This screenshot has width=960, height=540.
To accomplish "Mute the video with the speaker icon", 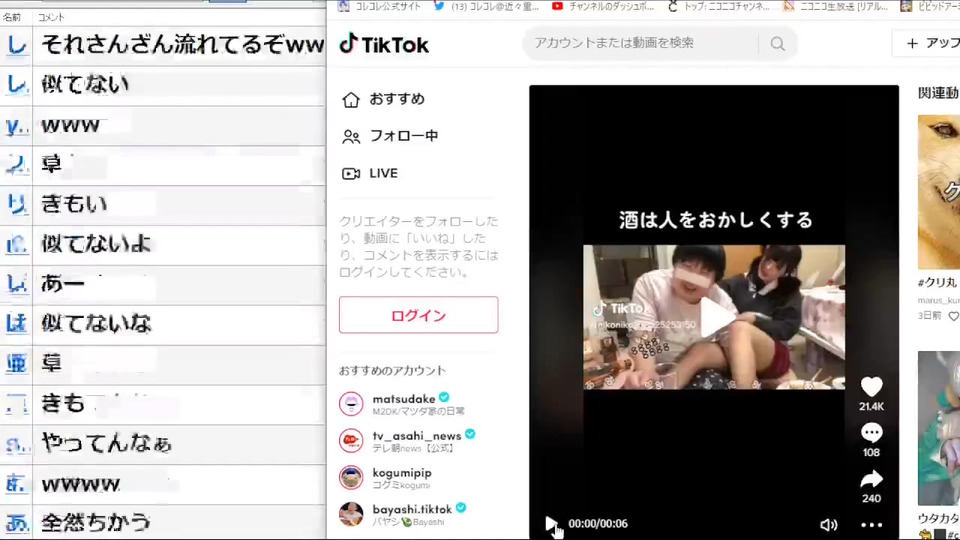I will (x=828, y=525).
